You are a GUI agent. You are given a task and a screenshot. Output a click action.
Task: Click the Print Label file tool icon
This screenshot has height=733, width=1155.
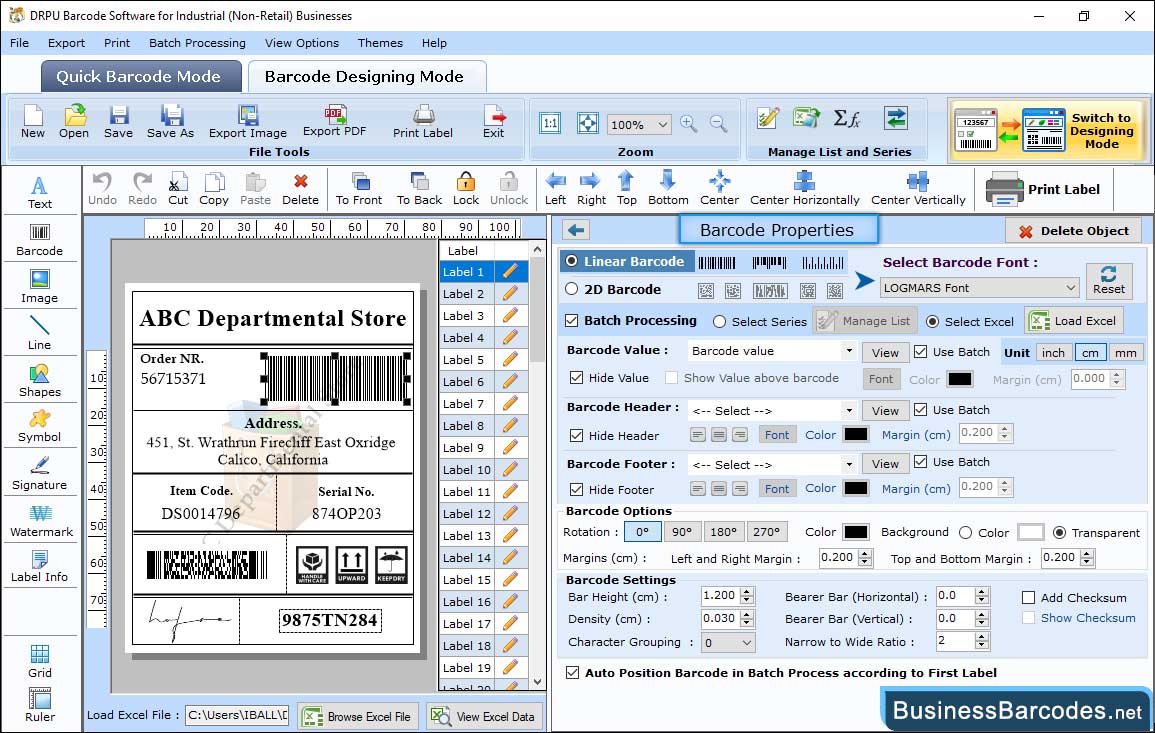[x=423, y=122]
